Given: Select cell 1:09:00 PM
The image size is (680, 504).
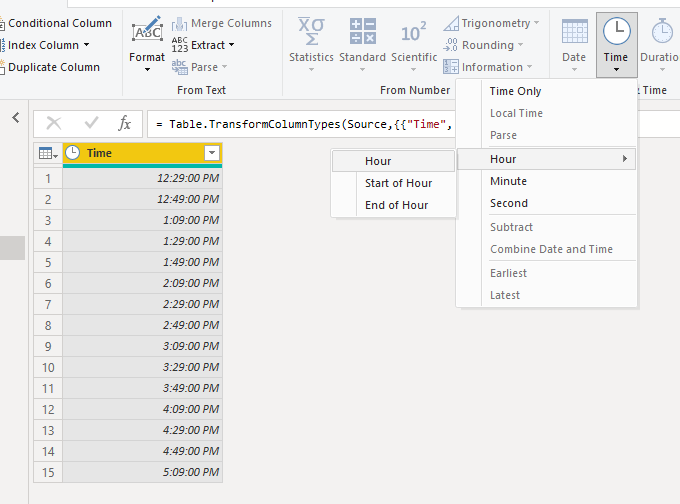Looking at the screenshot, I should tap(142, 220).
